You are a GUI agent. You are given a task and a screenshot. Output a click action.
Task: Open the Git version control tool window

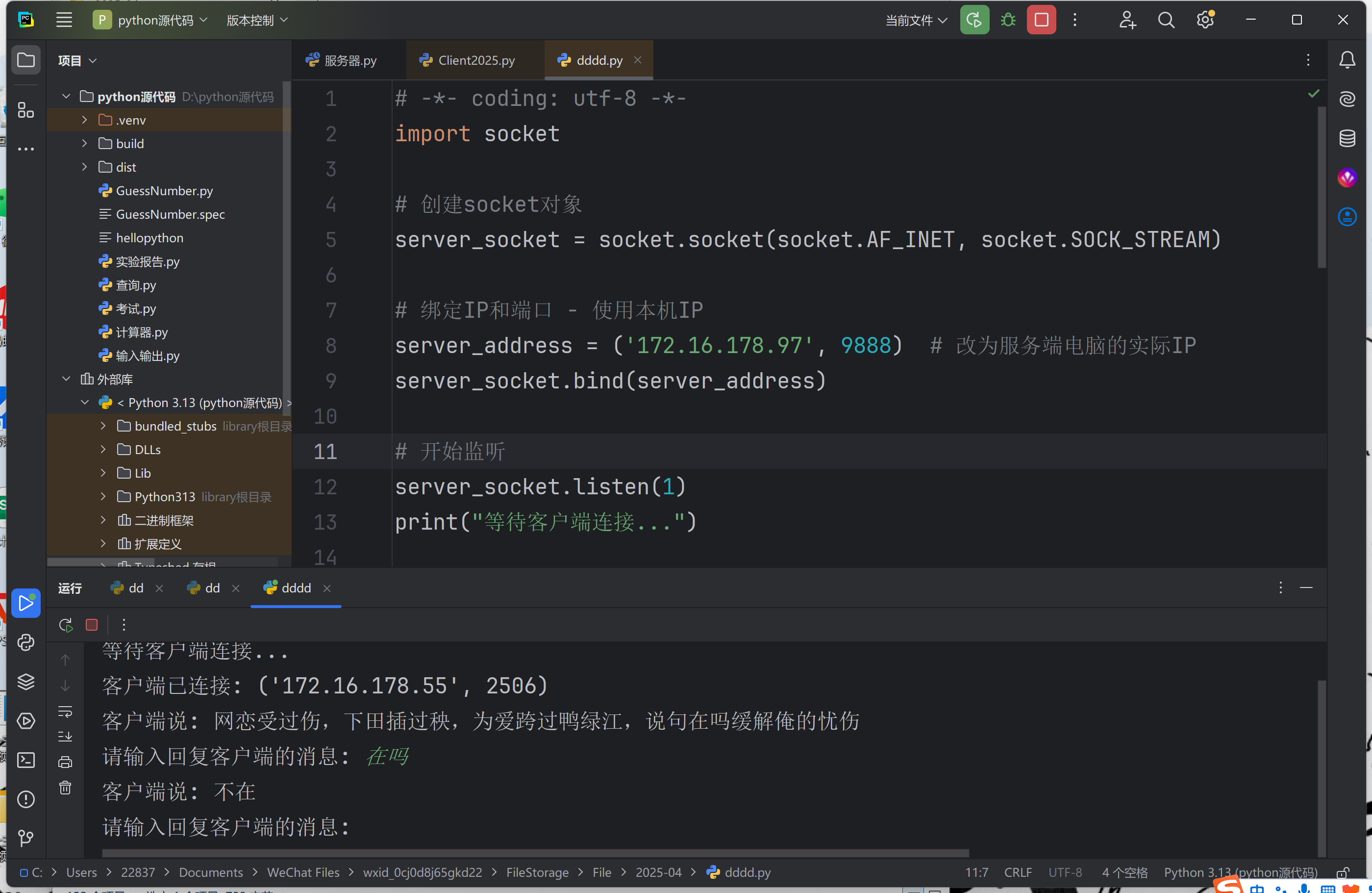click(x=26, y=838)
